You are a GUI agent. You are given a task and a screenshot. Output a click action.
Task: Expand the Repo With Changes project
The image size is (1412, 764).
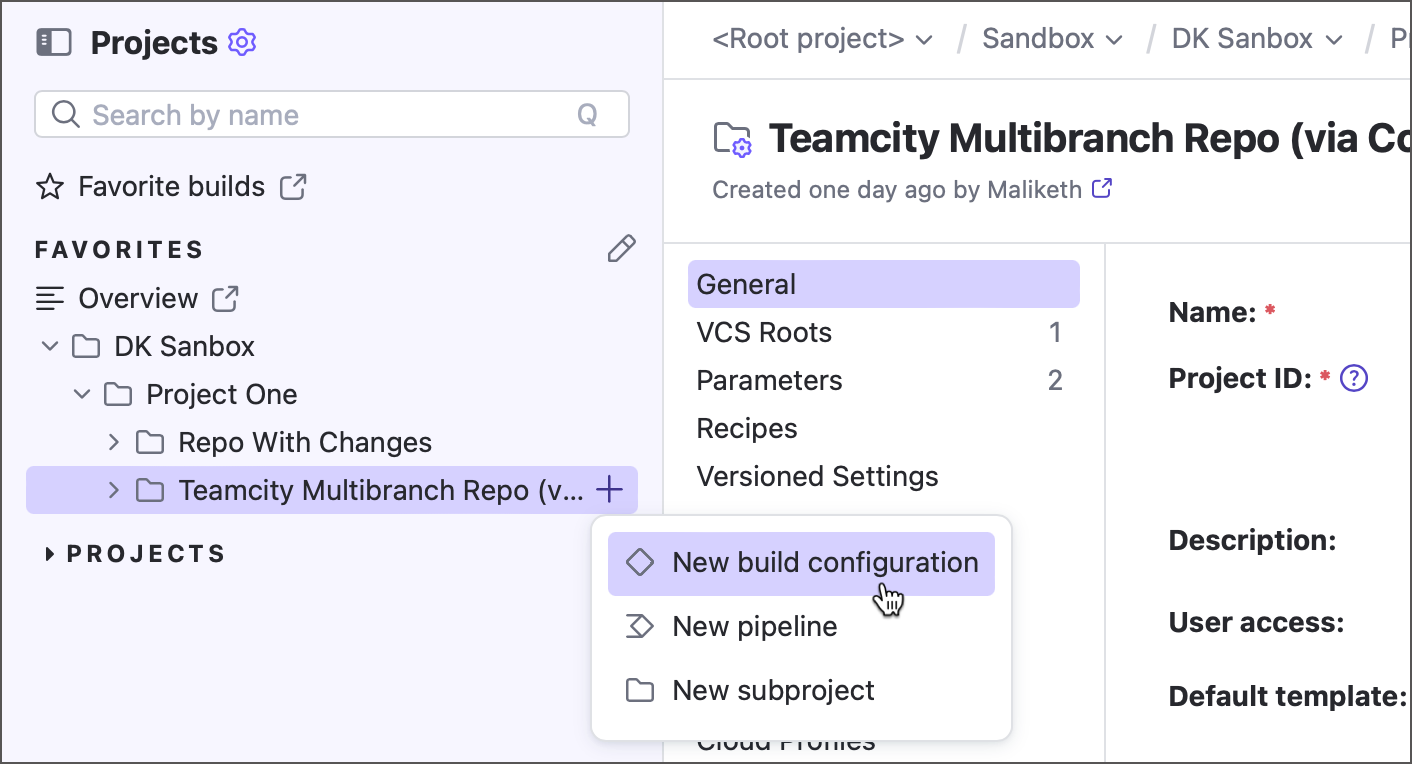pos(113,442)
